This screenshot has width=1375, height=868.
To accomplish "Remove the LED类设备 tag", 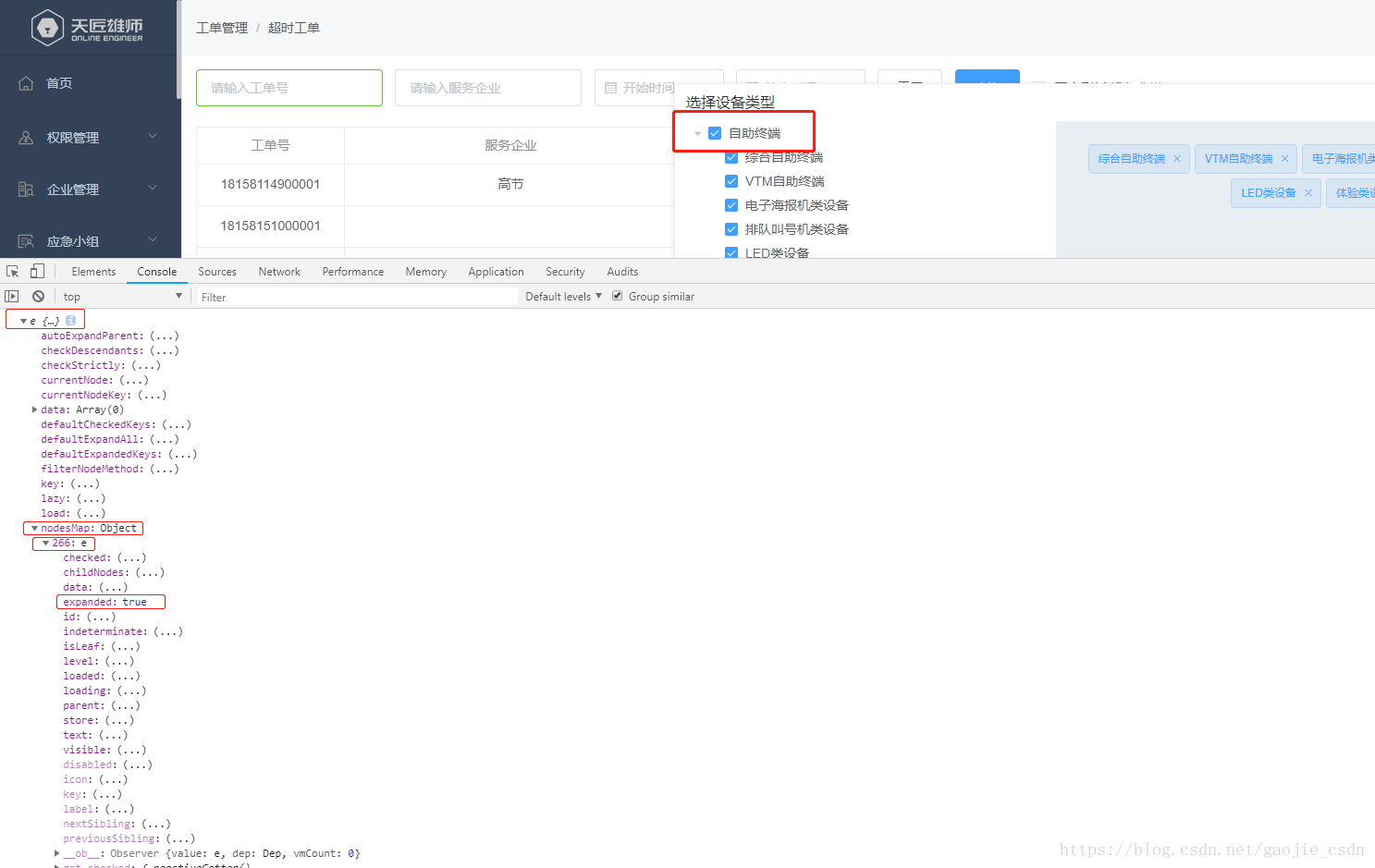I will (x=1307, y=193).
